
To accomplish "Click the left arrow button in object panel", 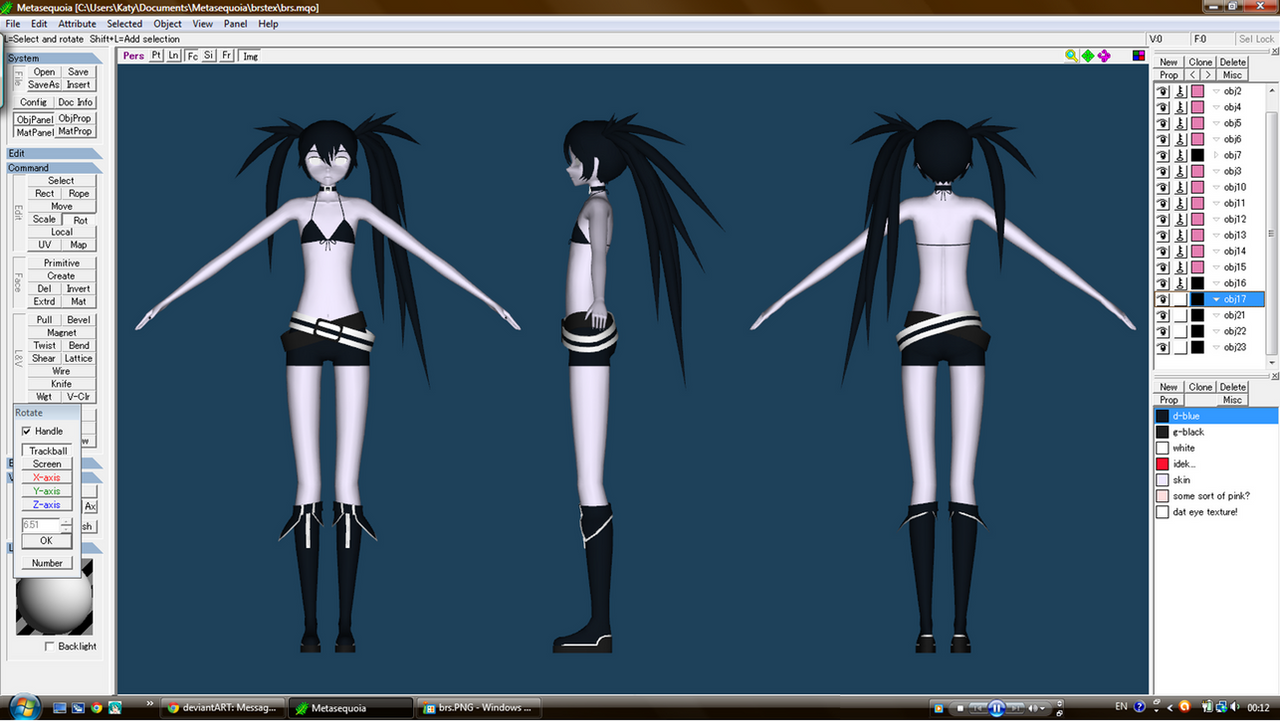I will click(x=1193, y=75).
